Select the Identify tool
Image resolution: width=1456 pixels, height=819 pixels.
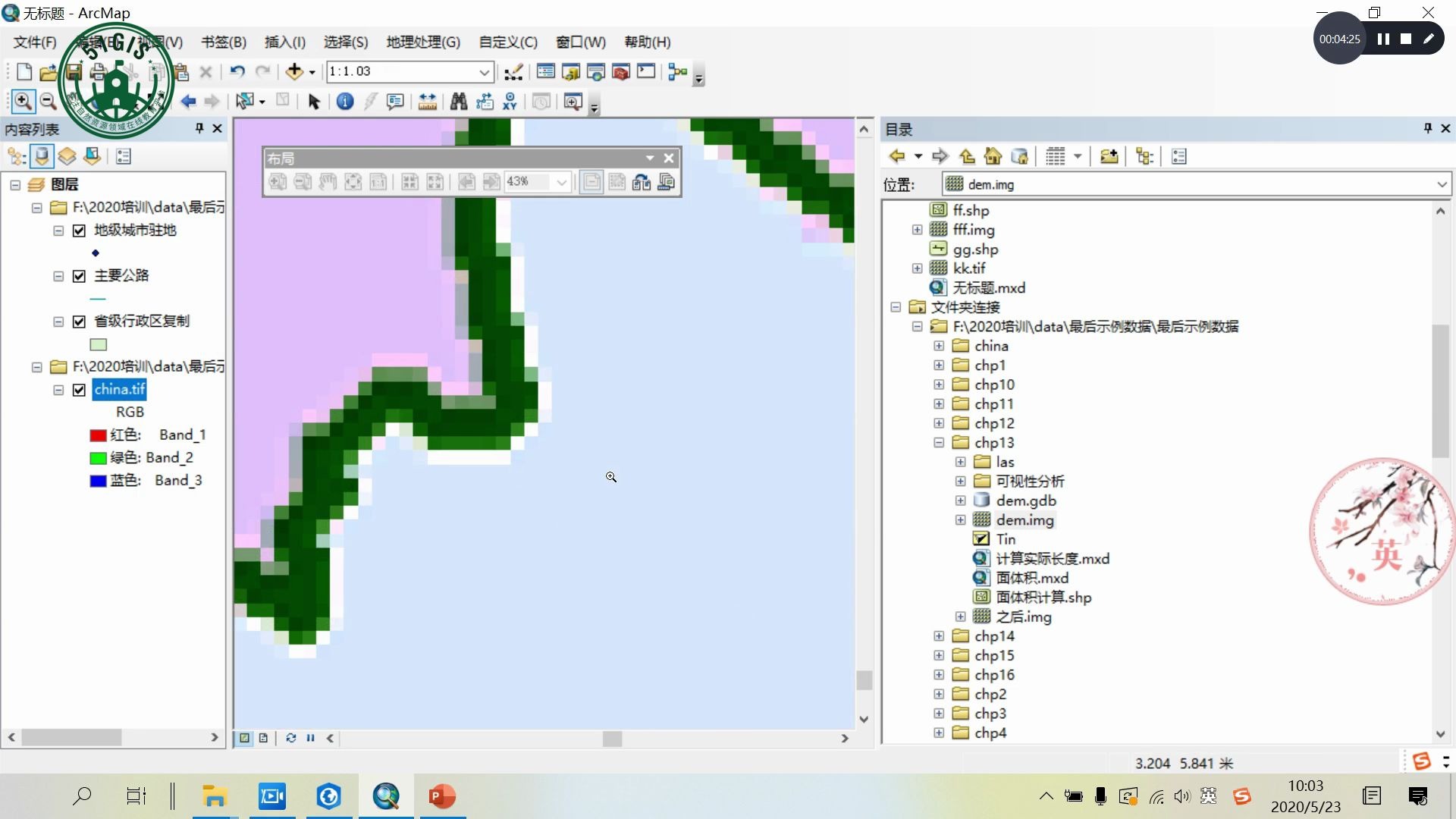point(345,102)
